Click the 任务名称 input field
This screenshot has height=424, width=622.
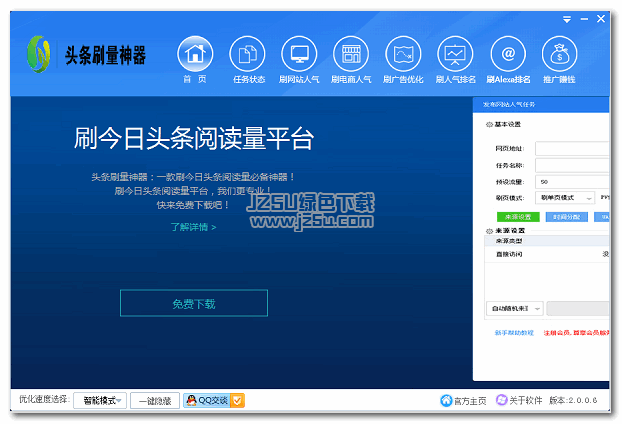[x=572, y=165]
